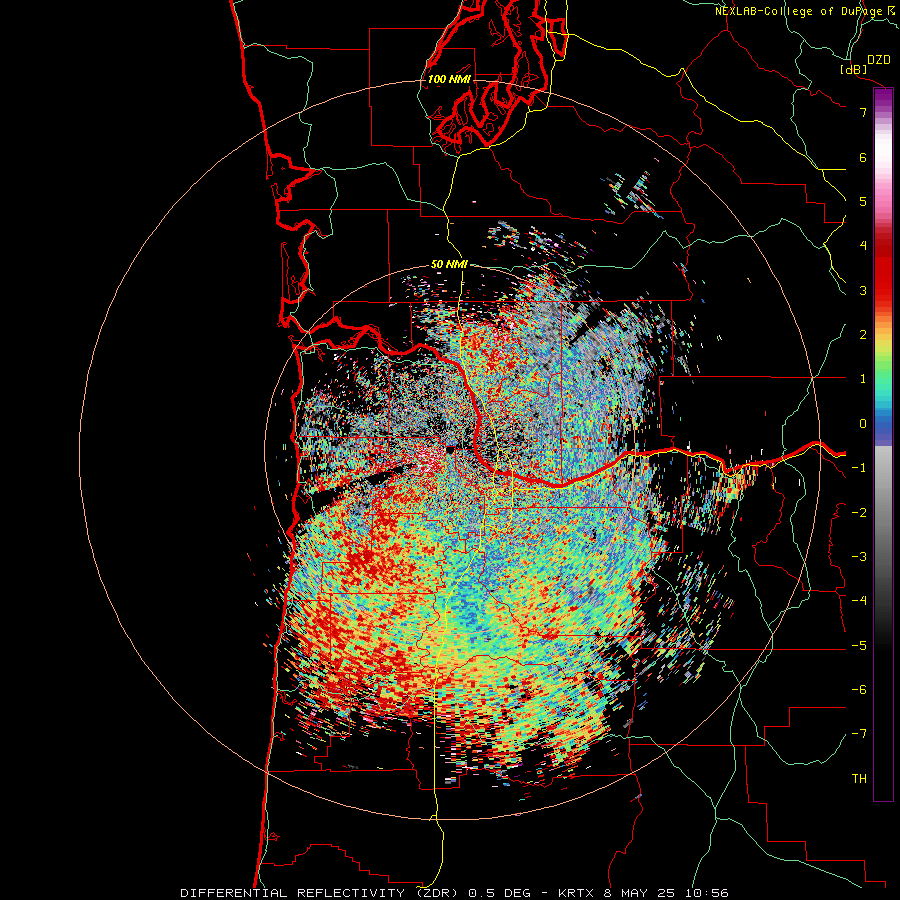Click the -1 value on the color scale
Screen dimensions: 900x900
pyautogui.click(x=859, y=468)
